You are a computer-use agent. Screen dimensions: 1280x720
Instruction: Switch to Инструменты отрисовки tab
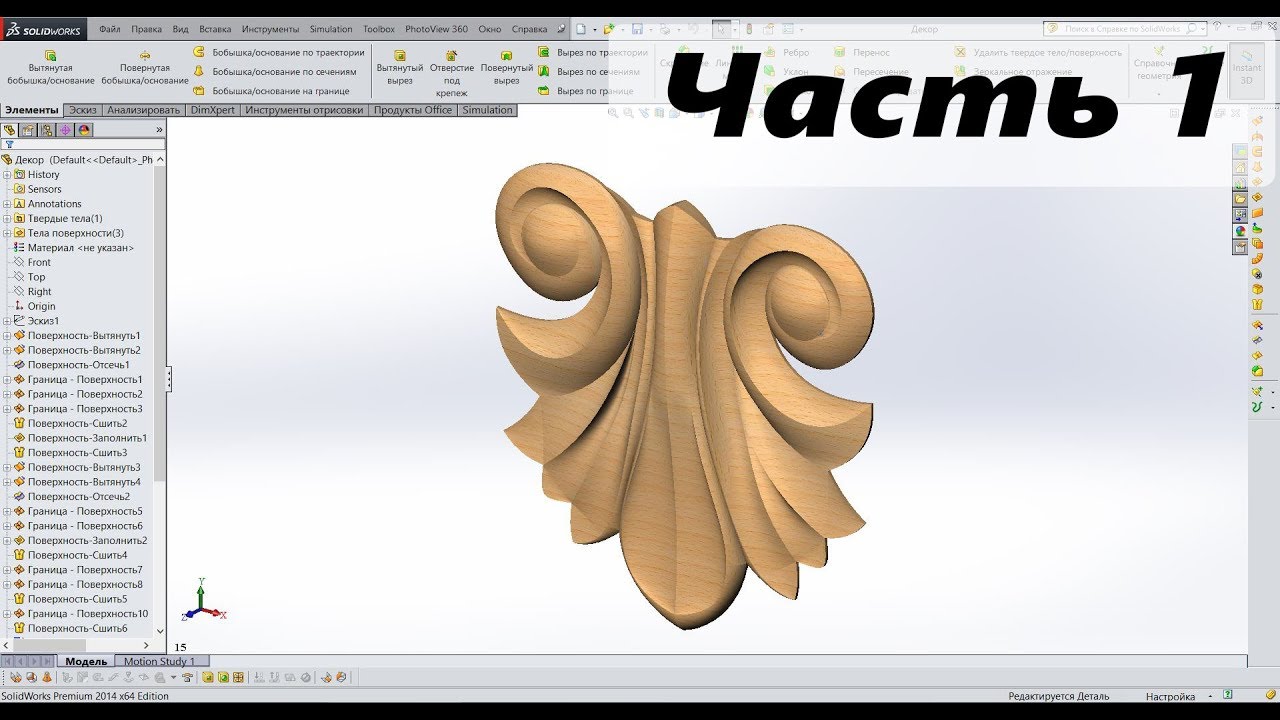click(304, 110)
